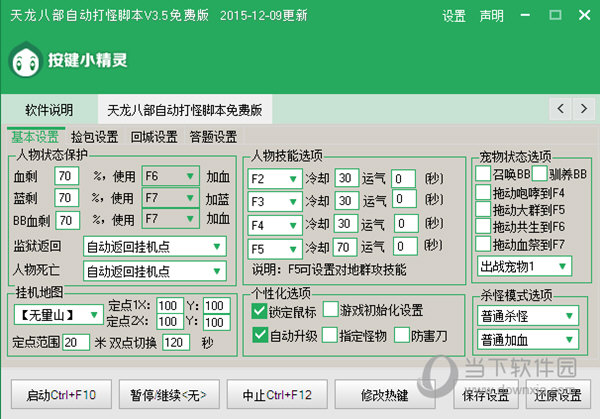Click the F5 运气 seconds input field
This screenshot has height=419, width=600.
point(405,246)
